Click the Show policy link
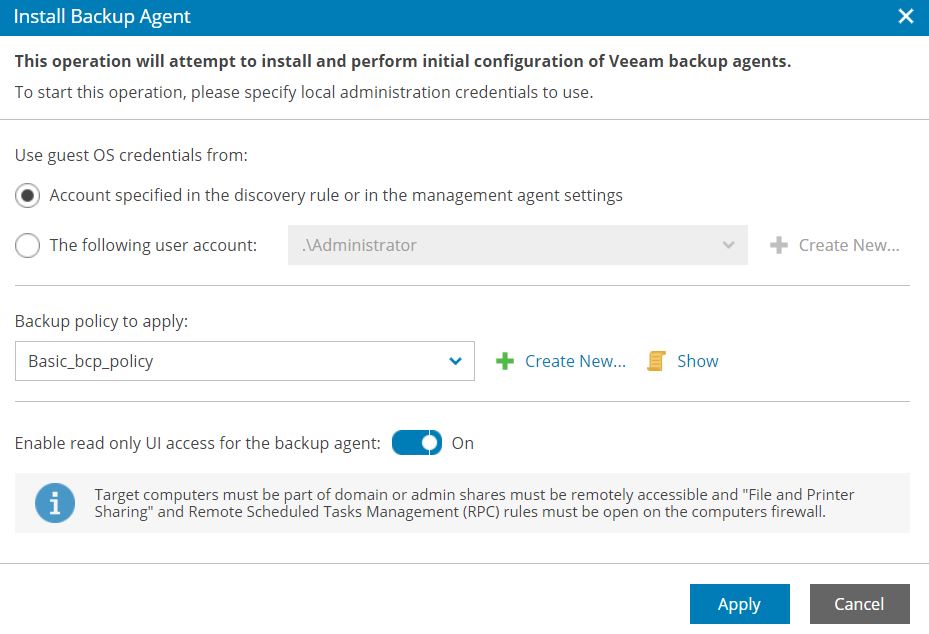929x634 pixels. (x=697, y=361)
